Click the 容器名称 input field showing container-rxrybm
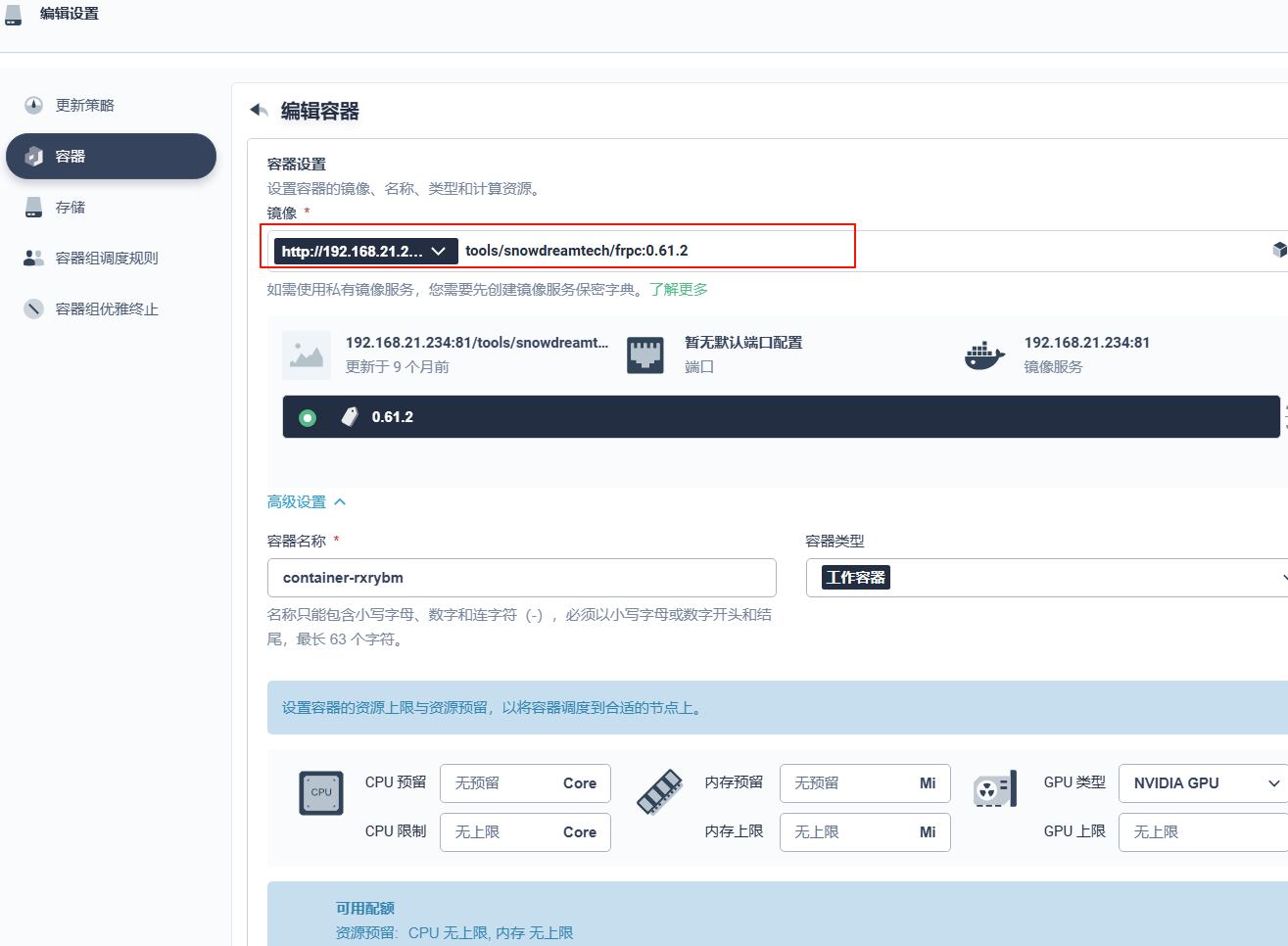Viewport: 1288px width, 946px height. tap(521, 578)
